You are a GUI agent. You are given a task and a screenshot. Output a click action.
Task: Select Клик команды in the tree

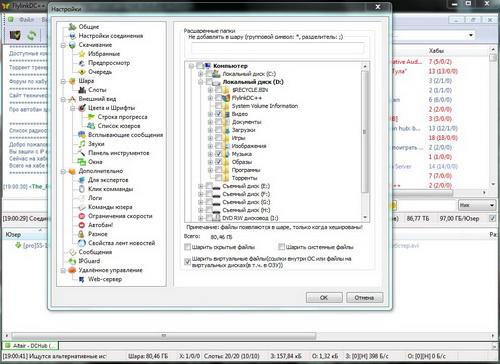click(110, 189)
